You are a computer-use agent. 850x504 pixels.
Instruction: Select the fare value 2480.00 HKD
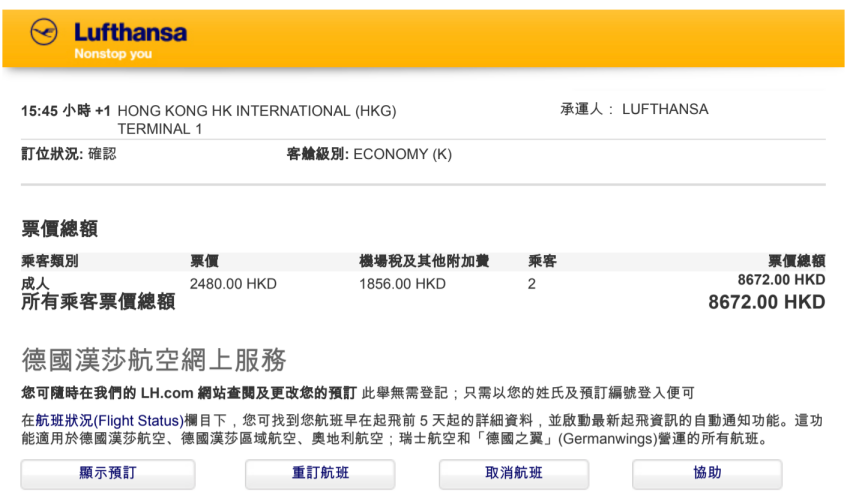pos(233,284)
